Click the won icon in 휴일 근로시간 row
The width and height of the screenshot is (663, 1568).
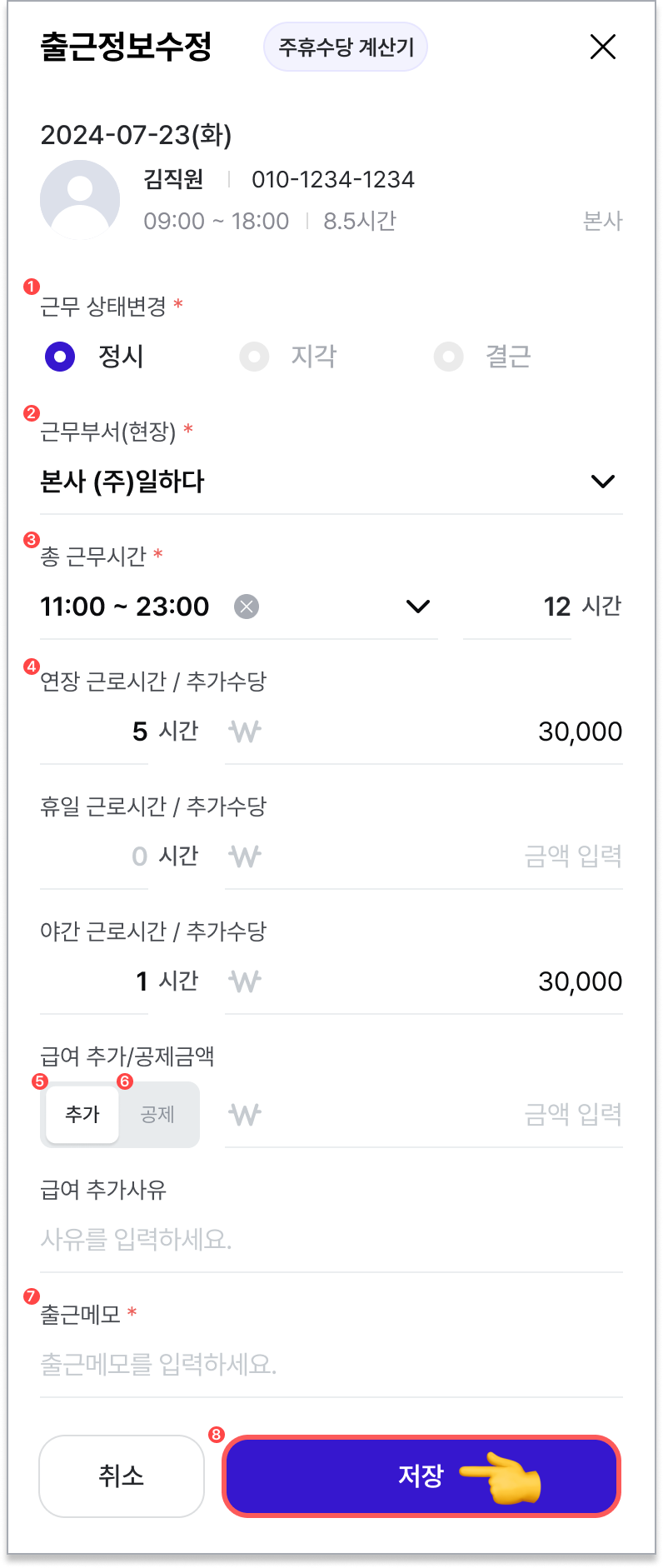coord(245,856)
